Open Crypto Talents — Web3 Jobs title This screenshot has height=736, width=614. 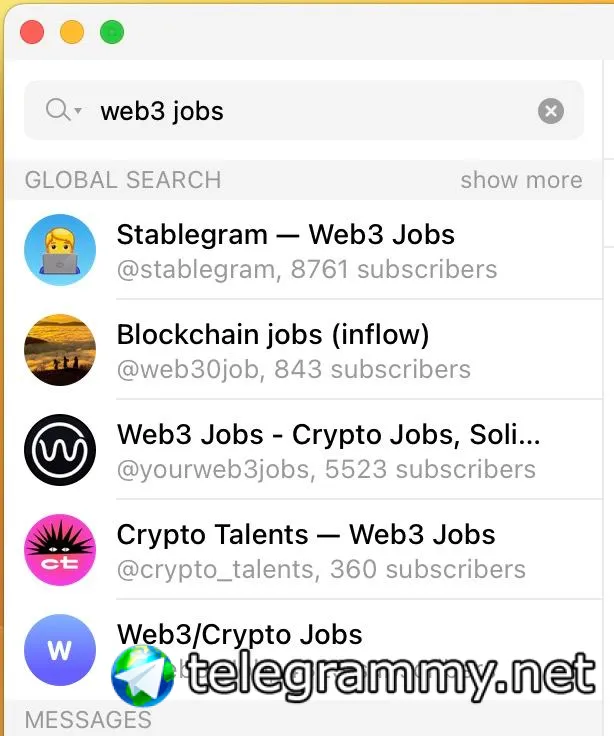(306, 535)
